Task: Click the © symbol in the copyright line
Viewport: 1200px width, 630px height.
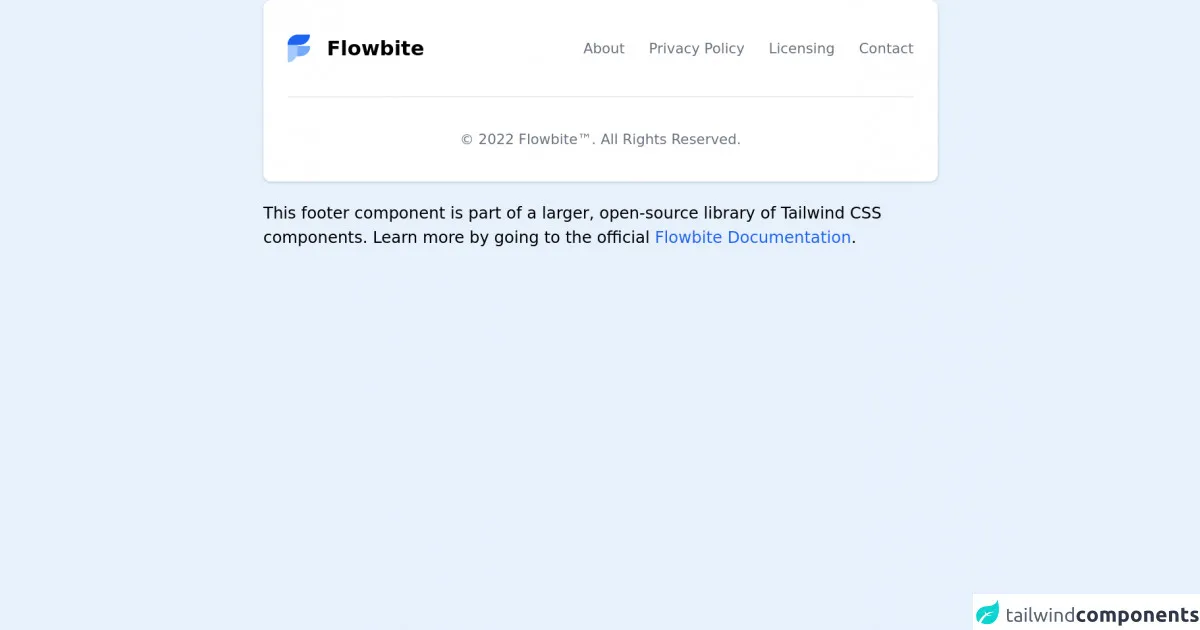Action: (466, 139)
